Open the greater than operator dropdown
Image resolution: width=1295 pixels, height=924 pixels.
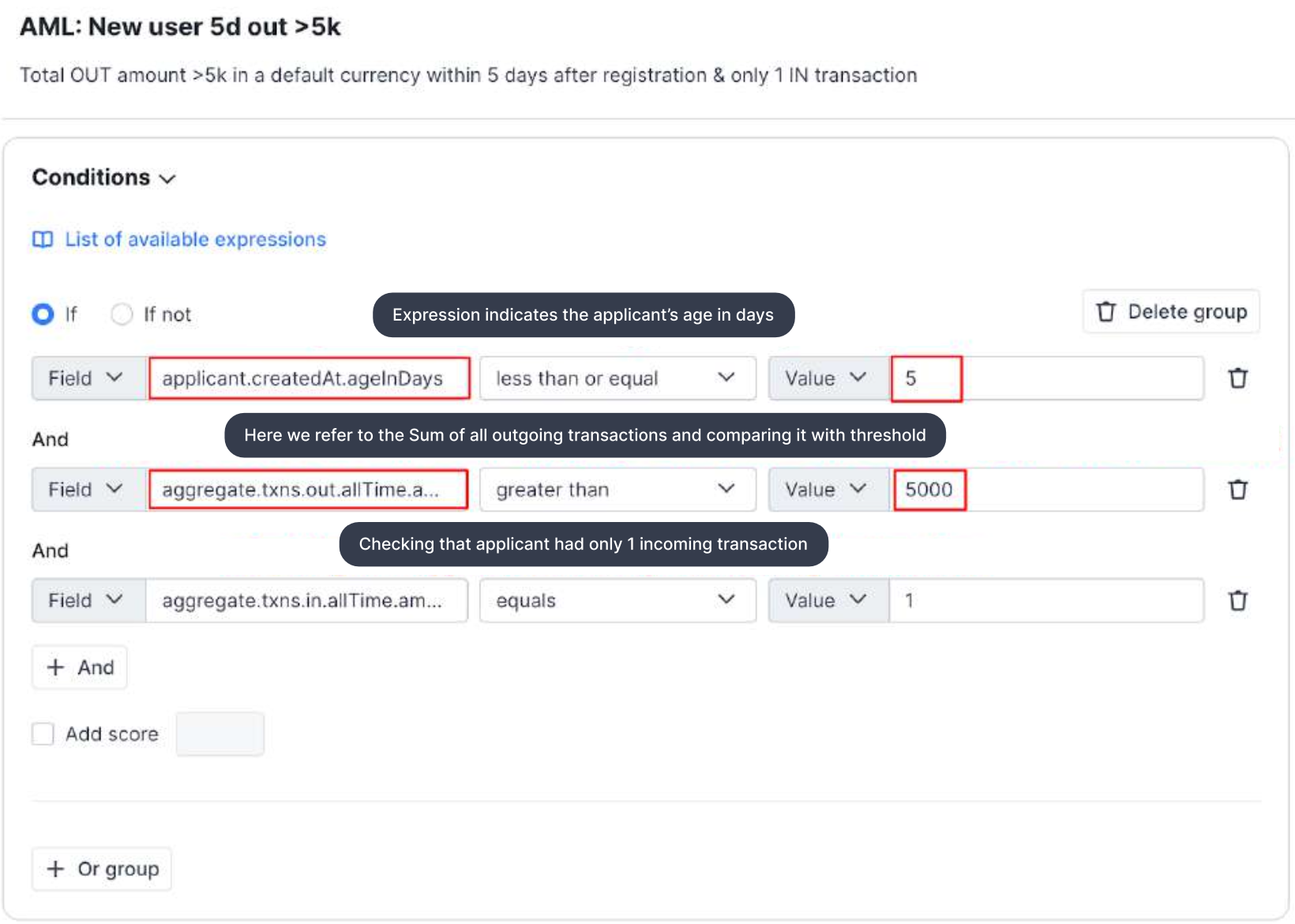point(617,490)
